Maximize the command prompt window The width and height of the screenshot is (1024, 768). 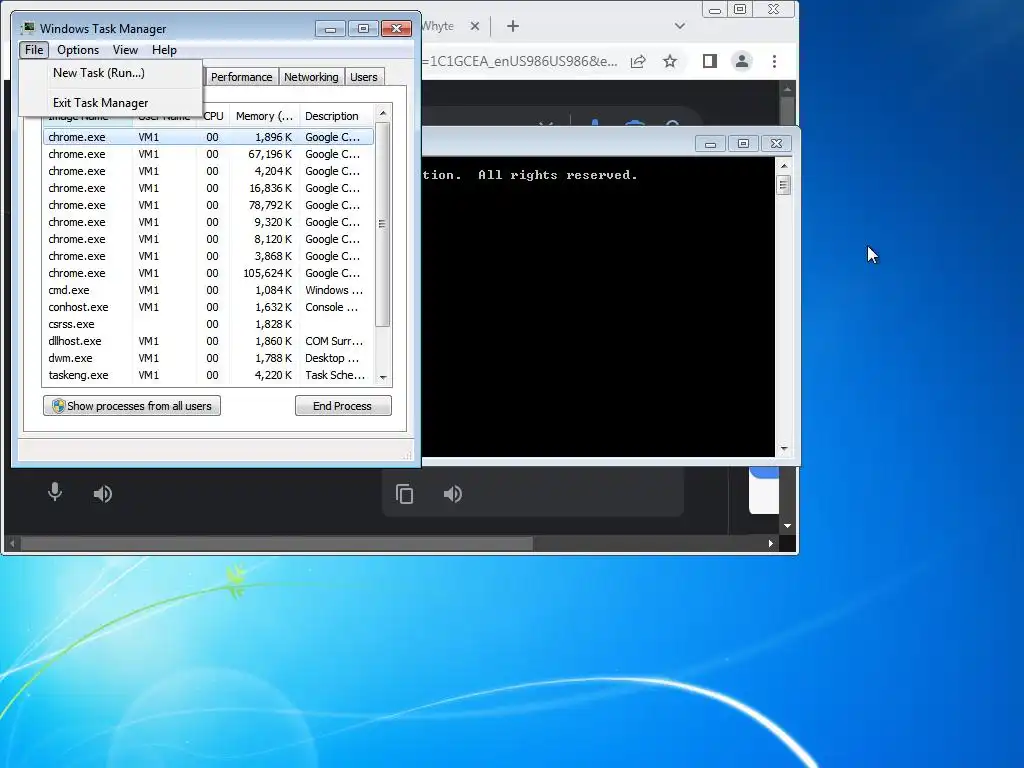coord(743,144)
